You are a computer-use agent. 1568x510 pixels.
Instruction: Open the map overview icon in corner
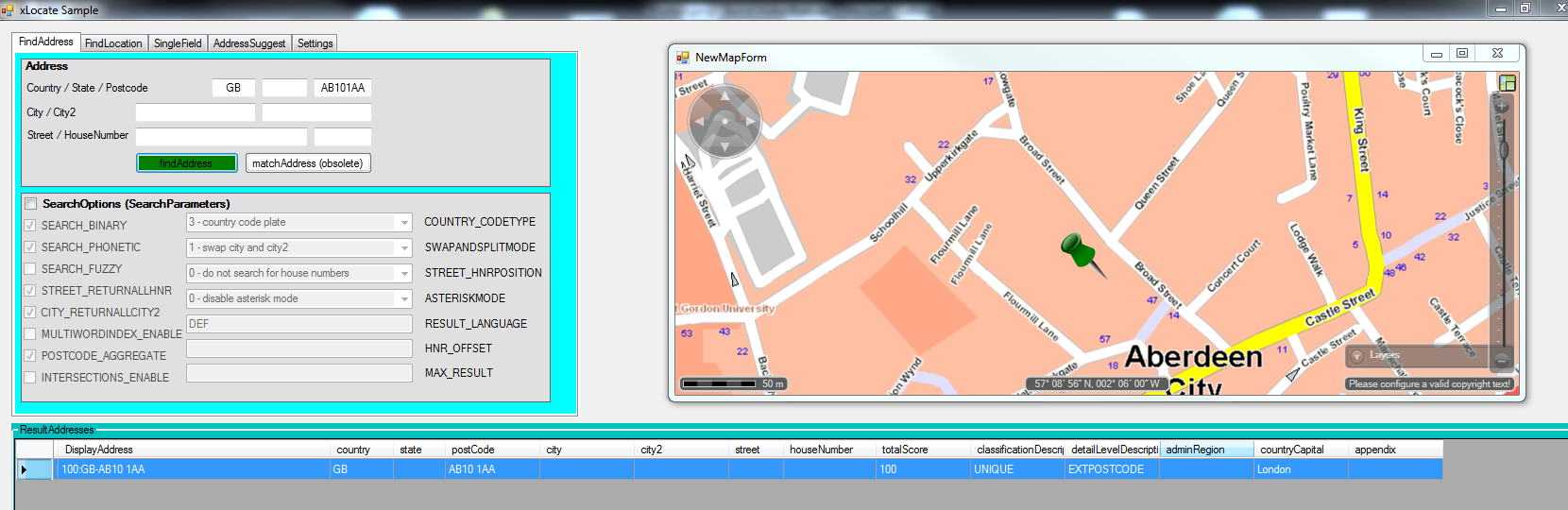pyautogui.click(x=1508, y=83)
